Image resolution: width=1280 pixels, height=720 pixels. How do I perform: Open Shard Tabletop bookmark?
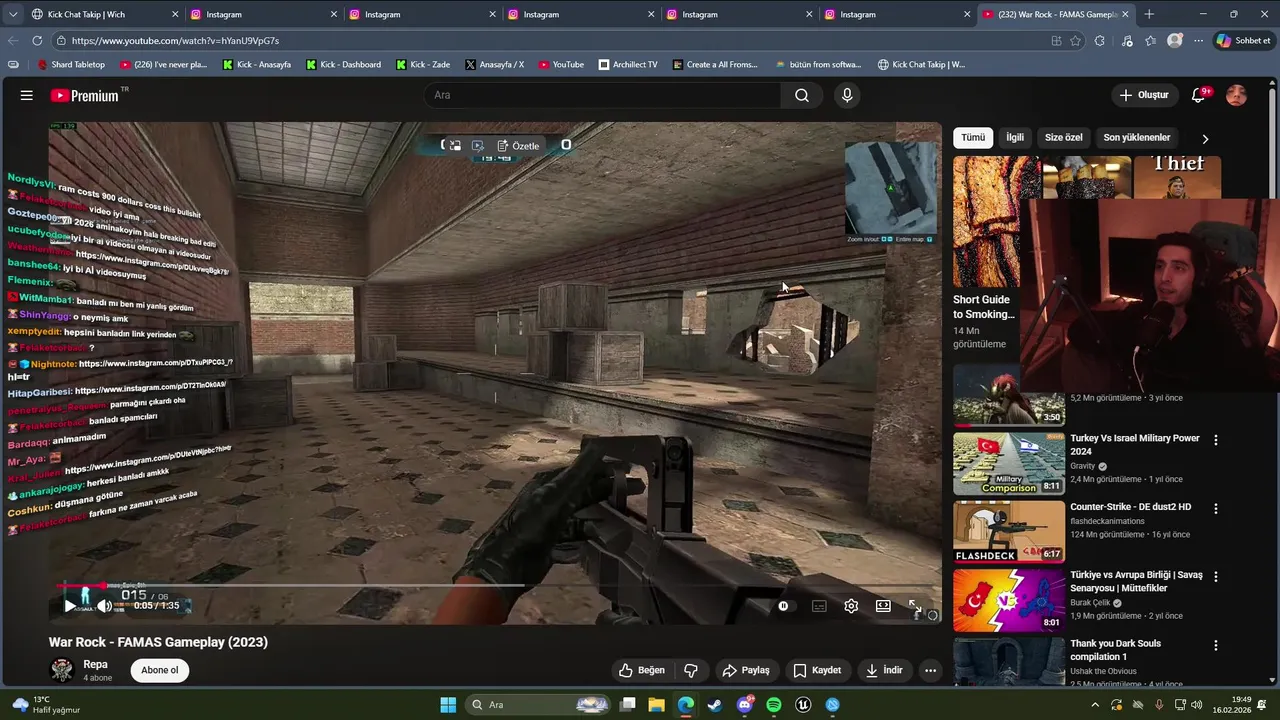70,65
